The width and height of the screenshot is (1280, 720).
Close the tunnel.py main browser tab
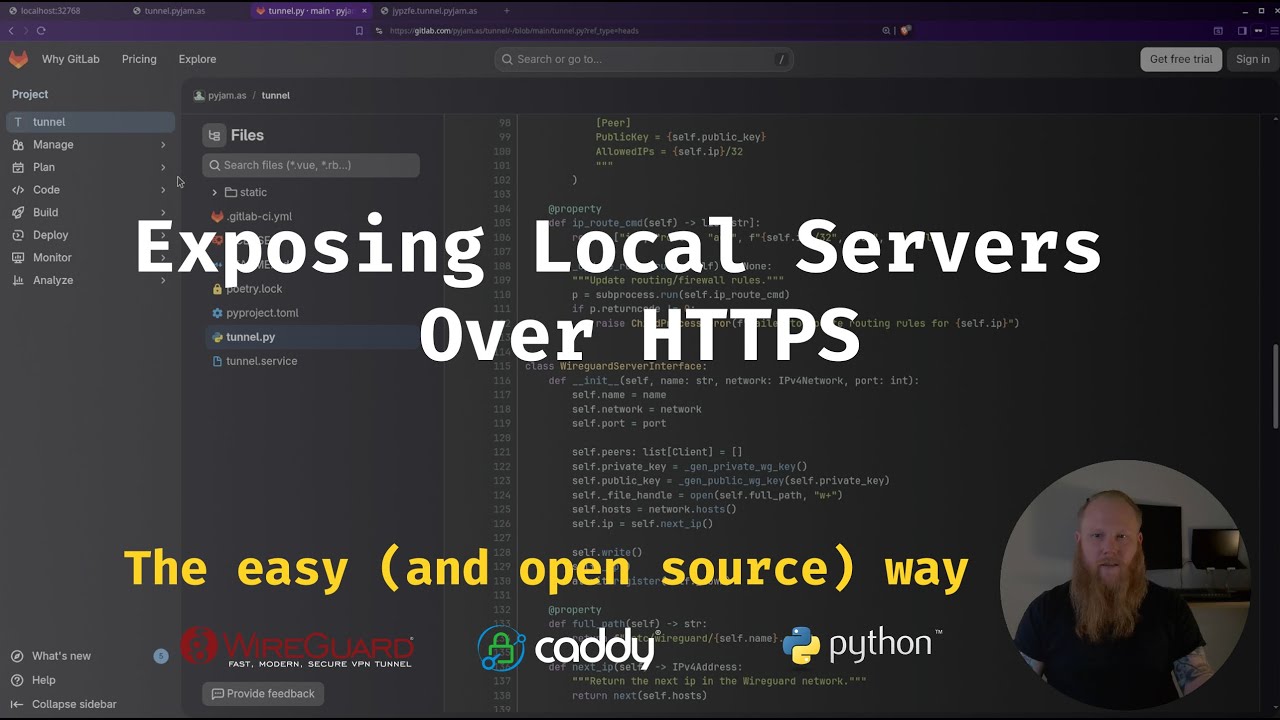click(x=363, y=11)
